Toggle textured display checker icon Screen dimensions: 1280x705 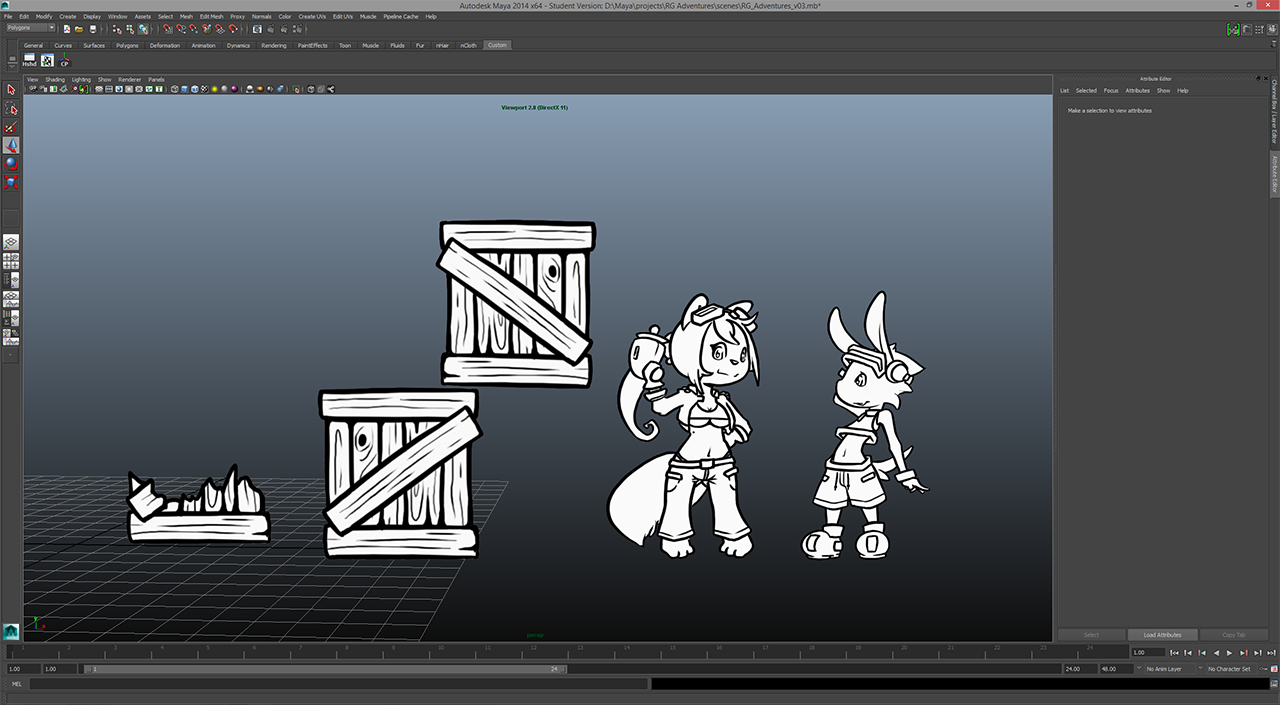pyautogui.click(x=204, y=89)
